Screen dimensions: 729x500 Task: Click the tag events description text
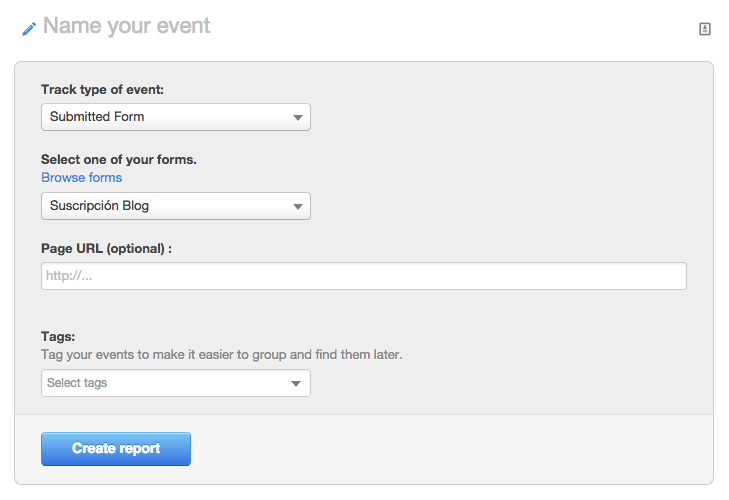coord(222,354)
